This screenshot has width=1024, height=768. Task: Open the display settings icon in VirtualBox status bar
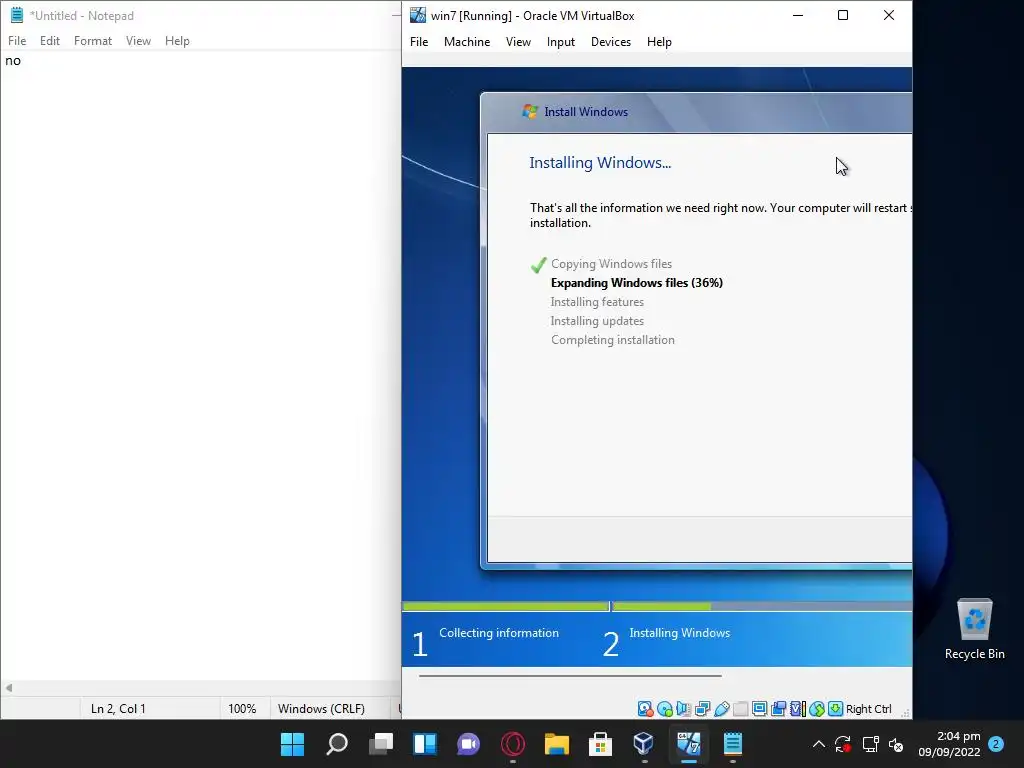(760, 709)
